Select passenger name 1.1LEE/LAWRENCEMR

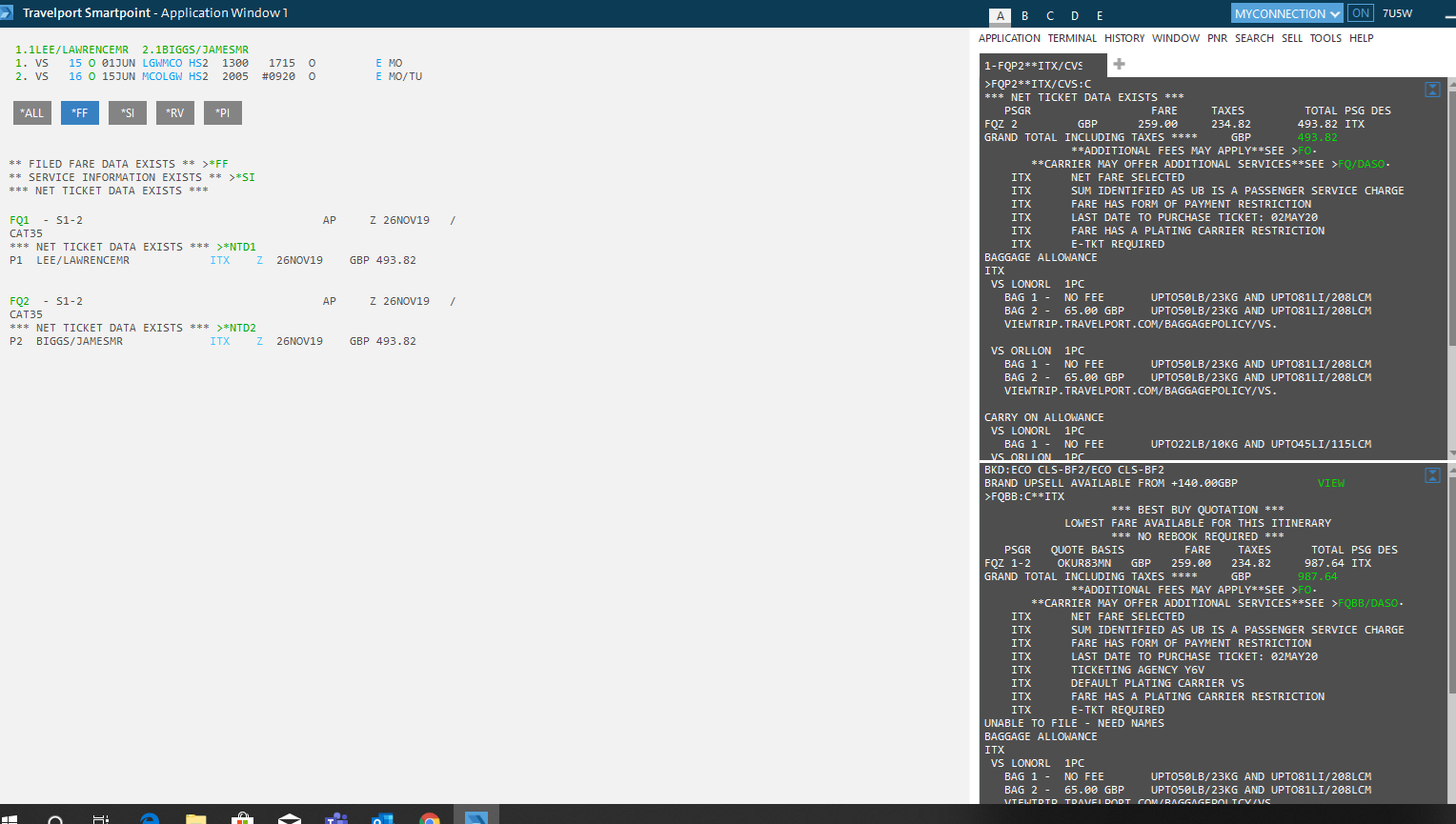point(71,50)
